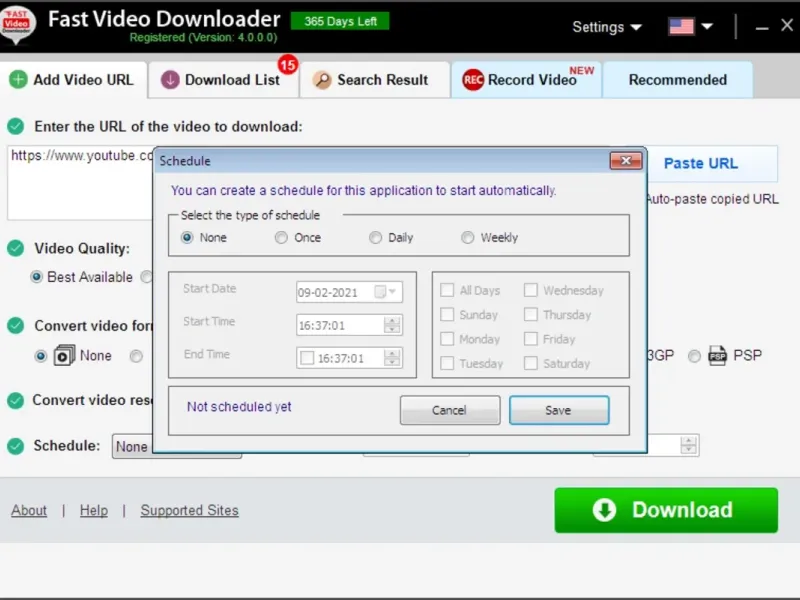
Task: Click the Start Date calendar icon
Action: point(380,292)
